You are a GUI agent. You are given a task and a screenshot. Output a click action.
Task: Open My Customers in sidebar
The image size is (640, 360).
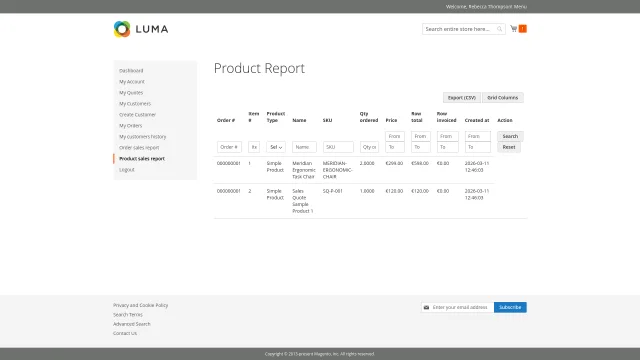tap(135, 104)
